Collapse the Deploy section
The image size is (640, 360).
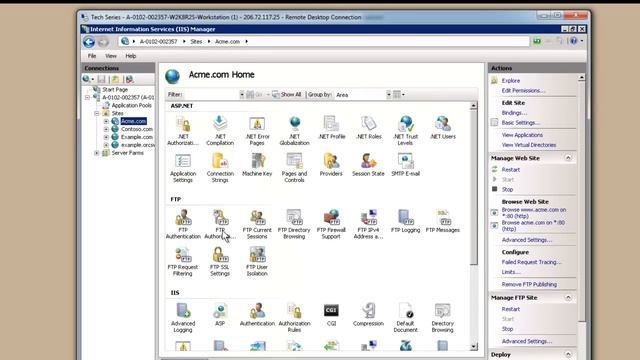[x=568, y=354]
